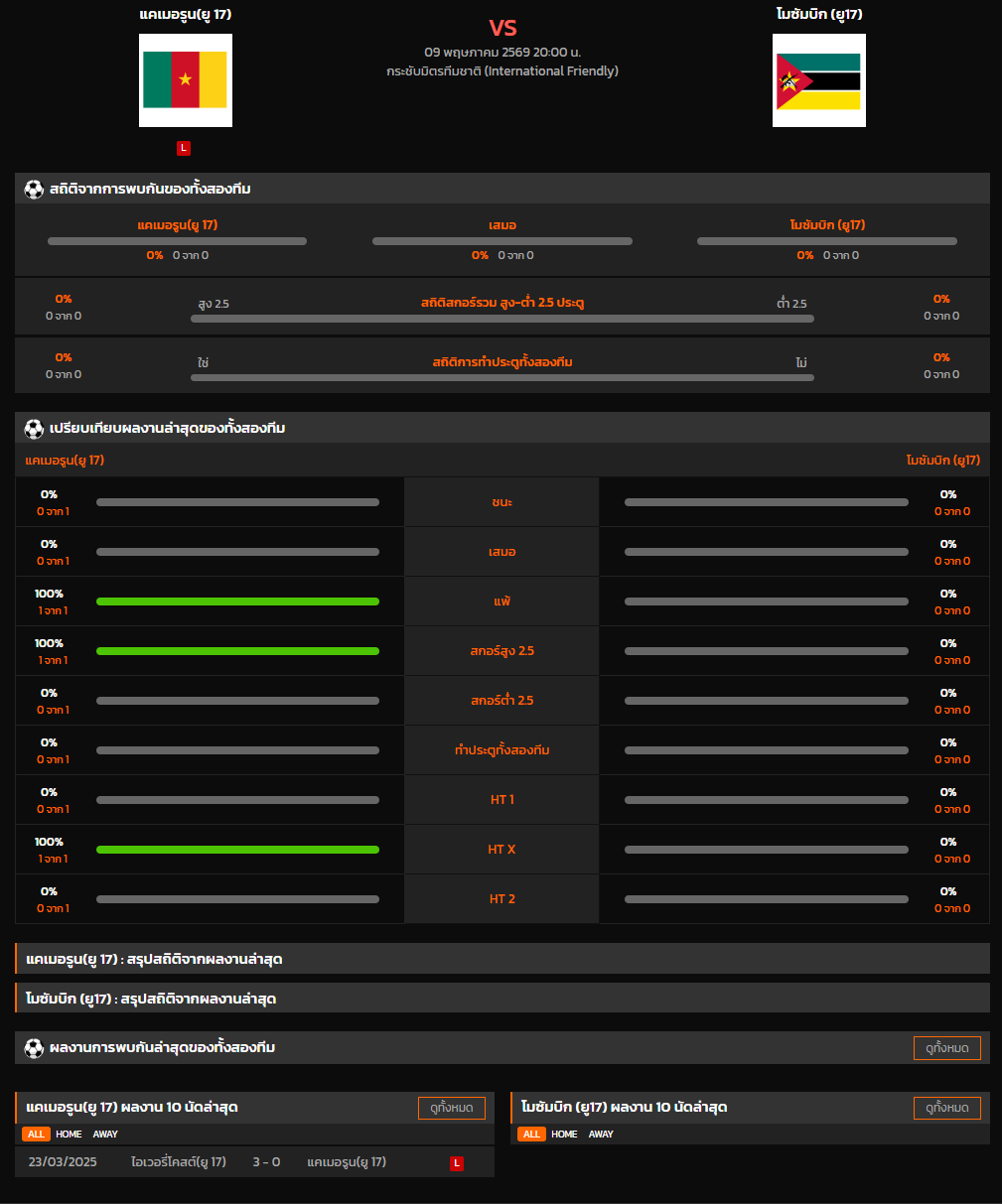The image size is (1002, 1204).
Task: Click soccer ball icon in head-to-head stats header
Action: click(x=34, y=189)
